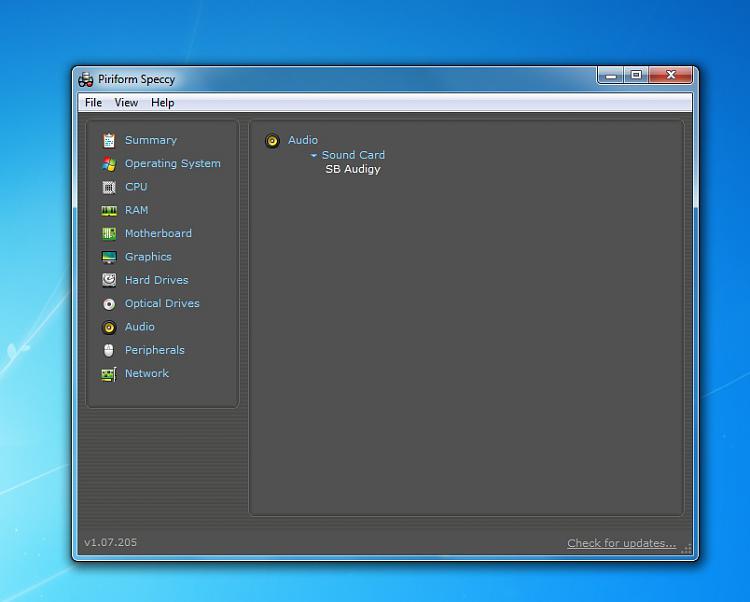Image resolution: width=750 pixels, height=602 pixels.
Task: Click the Speccy app icon in title bar
Action: (x=86, y=79)
